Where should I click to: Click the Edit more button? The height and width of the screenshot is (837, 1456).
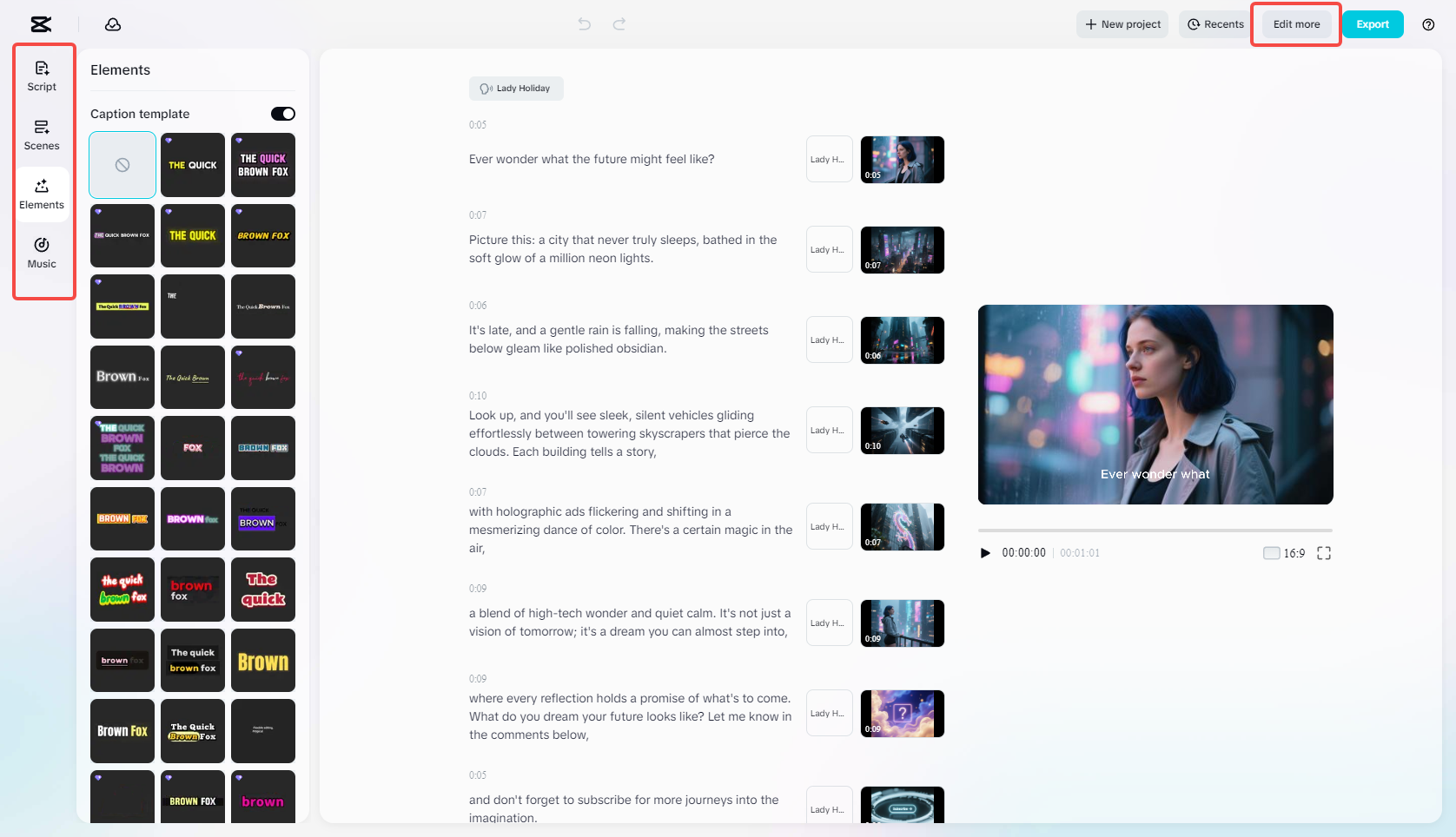pyautogui.click(x=1294, y=23)
